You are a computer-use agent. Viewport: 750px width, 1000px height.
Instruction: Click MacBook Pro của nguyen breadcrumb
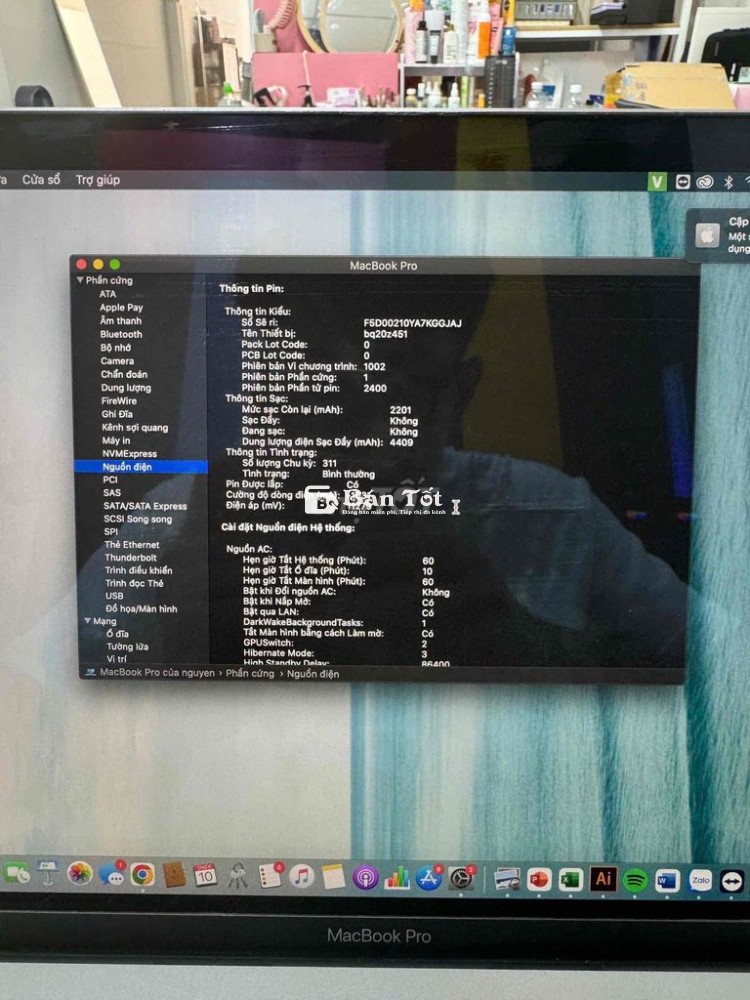157,673
